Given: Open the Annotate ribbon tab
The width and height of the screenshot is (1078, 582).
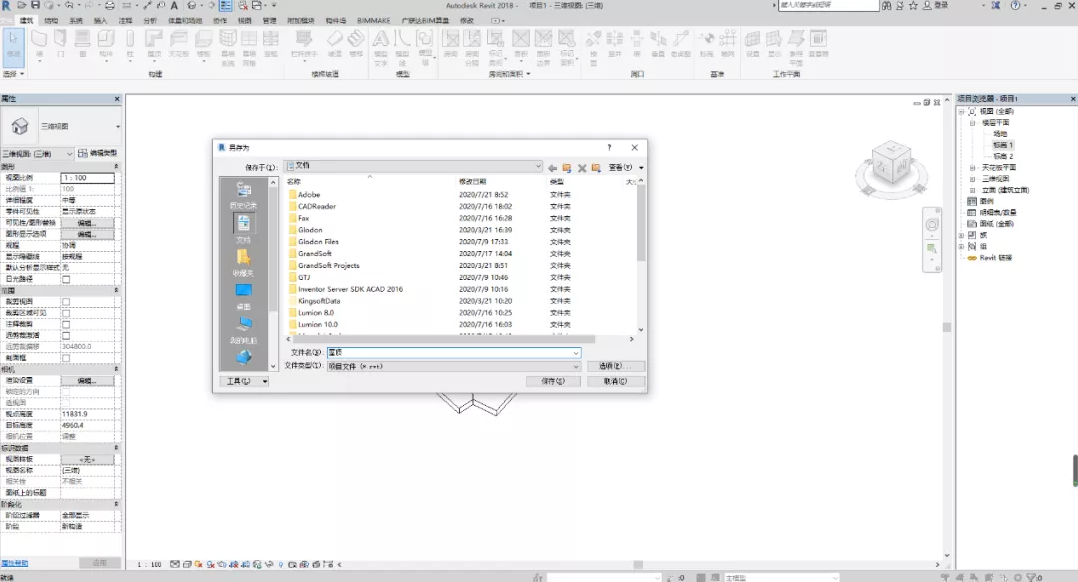Looking at the screenshot, I should 125,21.
